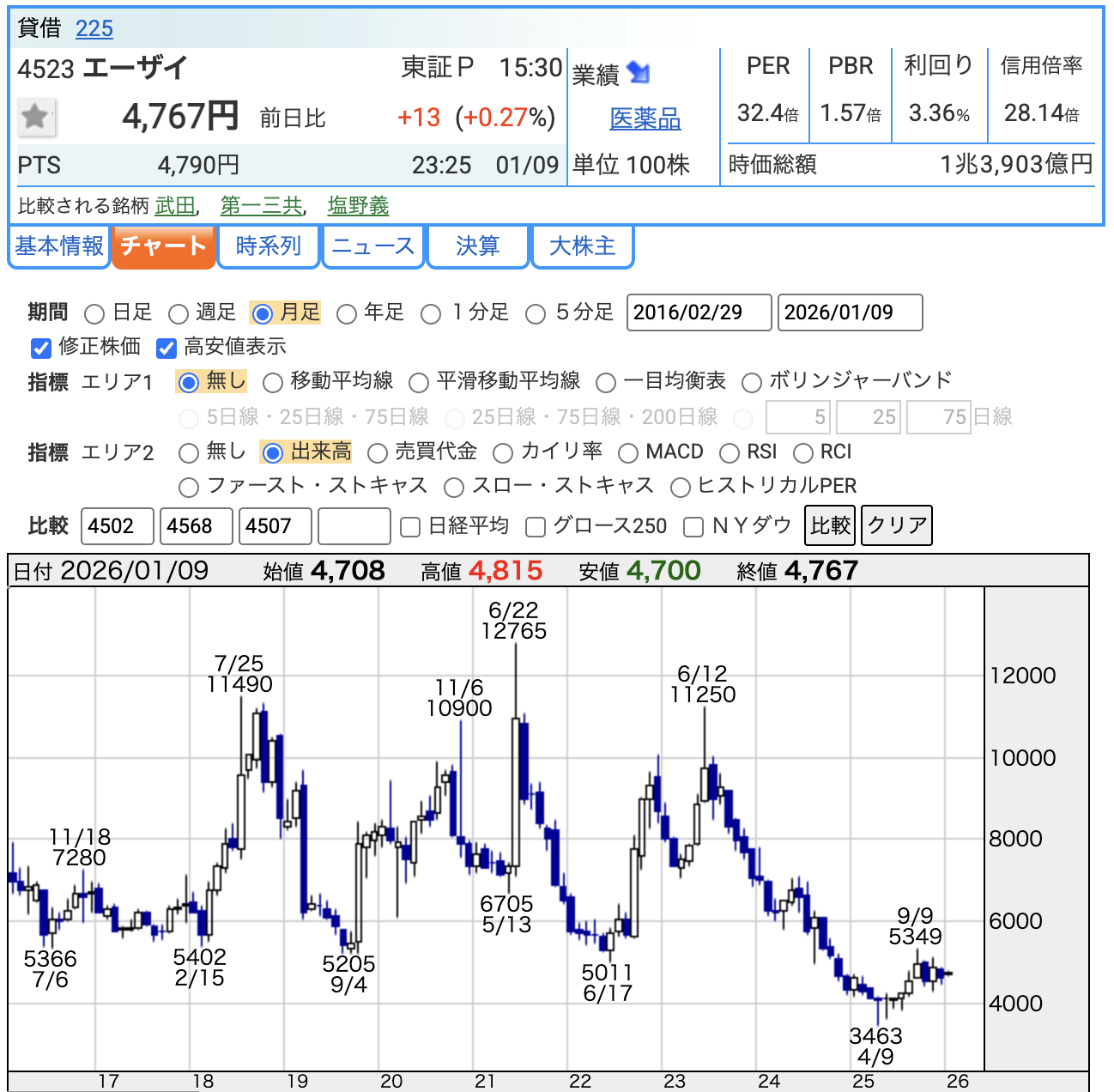The image size is (1114, 1092).
Task: Choose the MACD indicator option
Action: point(628,453)
